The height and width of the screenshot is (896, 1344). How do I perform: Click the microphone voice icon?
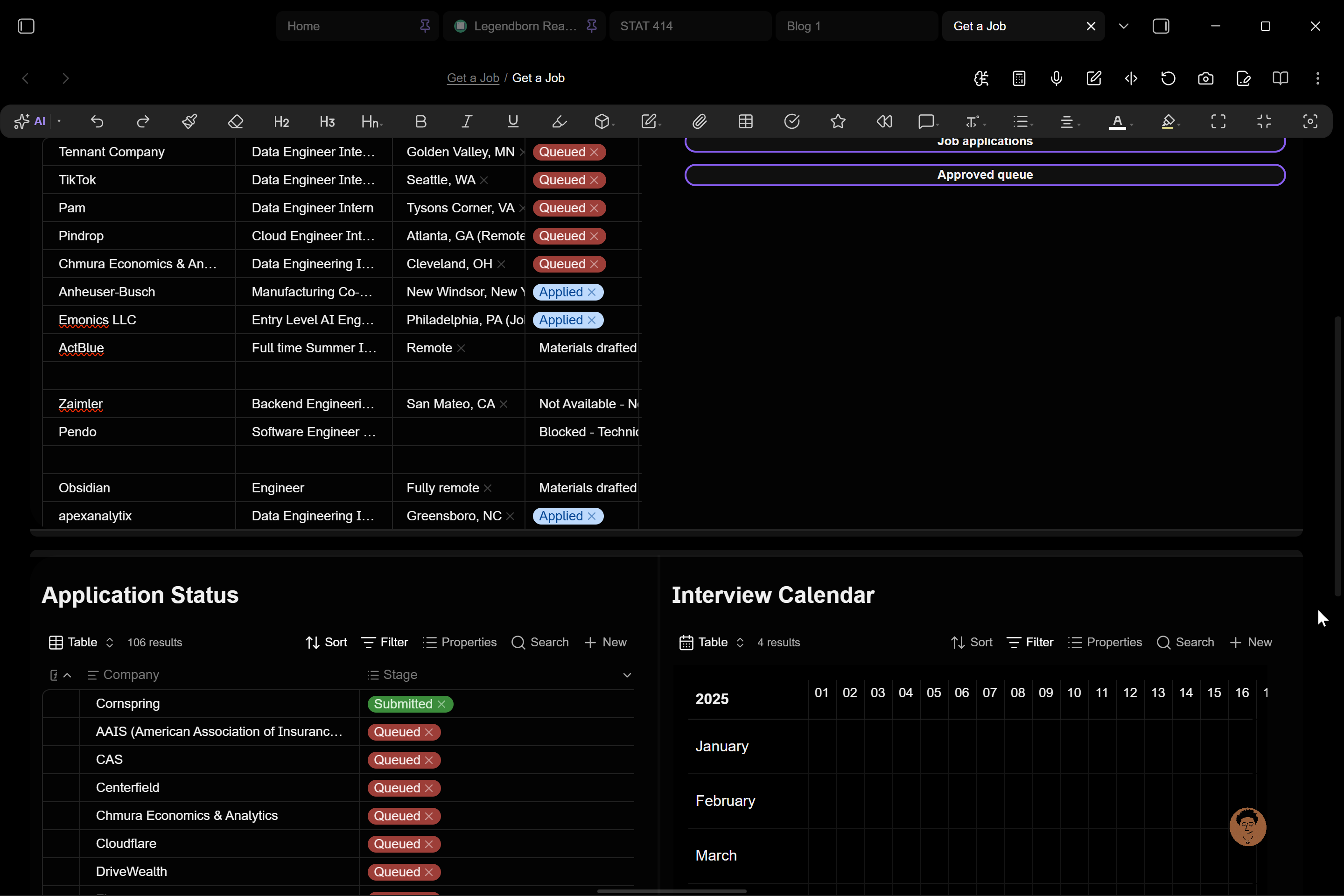pos(1056,78)
